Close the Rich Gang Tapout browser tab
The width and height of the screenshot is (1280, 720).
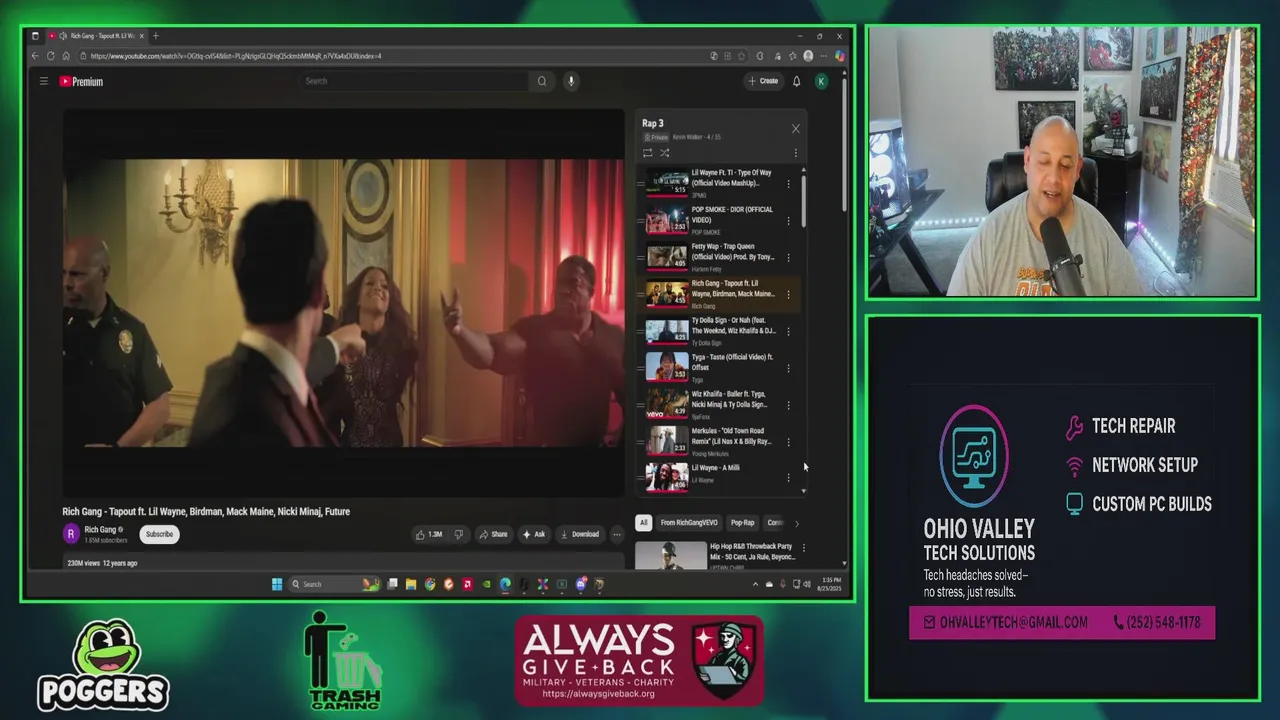[142, 36]
